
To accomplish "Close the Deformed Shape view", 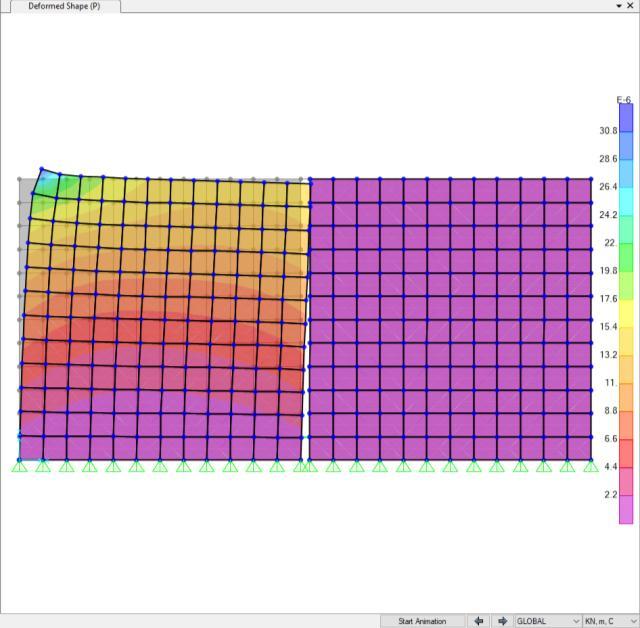I will (x=630, y=6).
